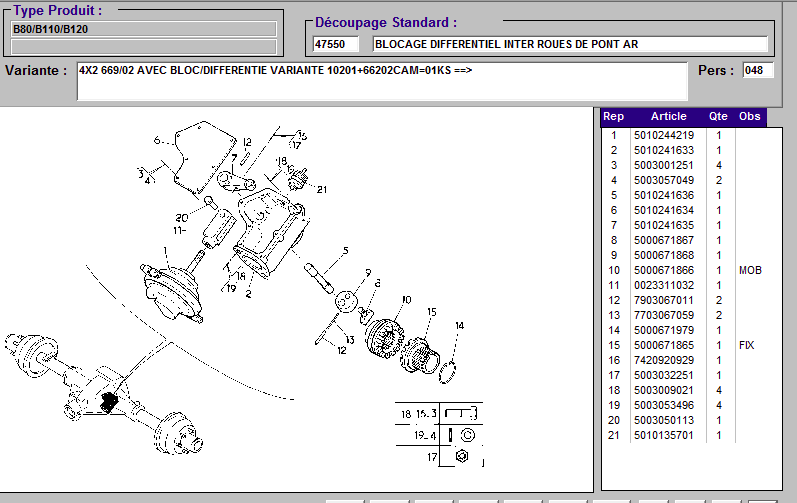Click inside the Variante text box

[382, 80]
